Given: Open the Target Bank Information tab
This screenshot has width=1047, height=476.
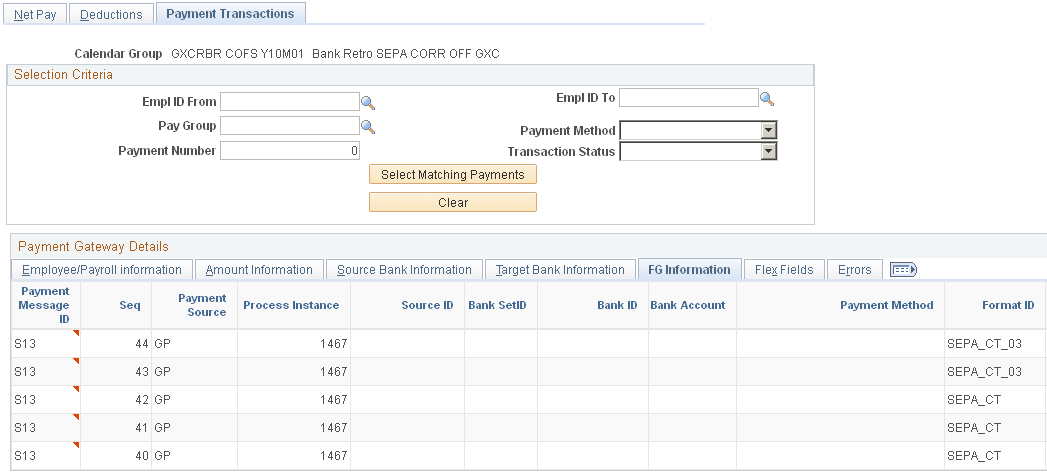Looking at the screenshot, I should coord(560,270).
